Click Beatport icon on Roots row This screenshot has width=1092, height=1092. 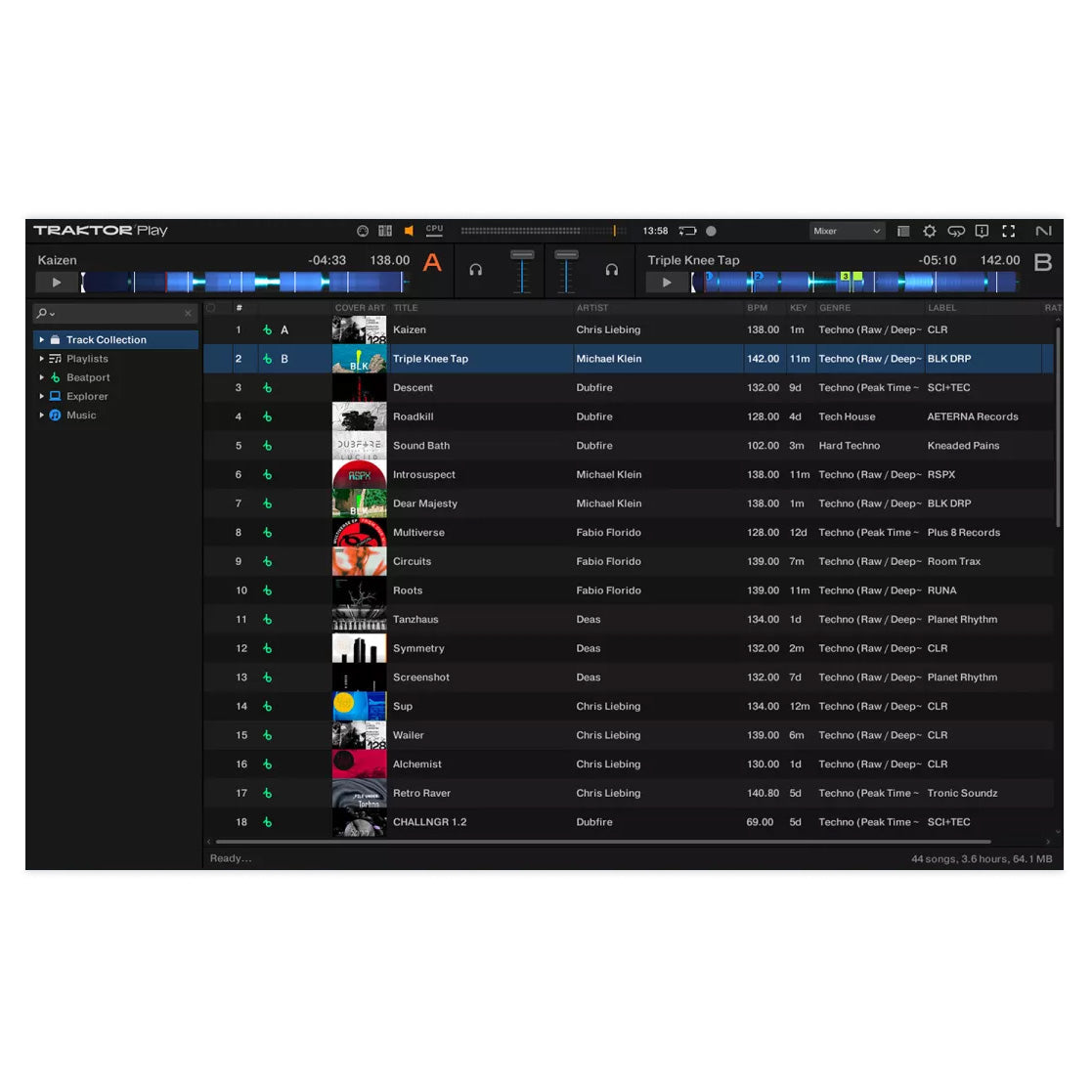pyautogui.click(x=268, y=590)
